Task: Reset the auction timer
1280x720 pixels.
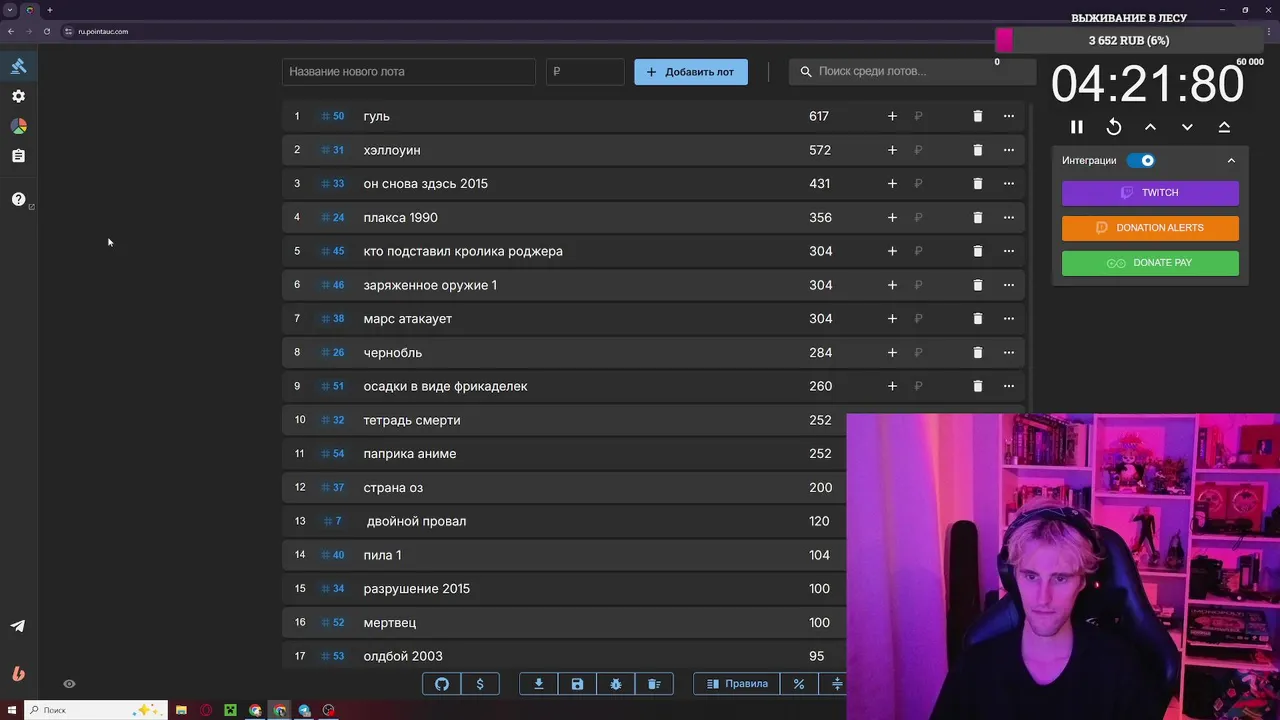Action: point(1114,127)
